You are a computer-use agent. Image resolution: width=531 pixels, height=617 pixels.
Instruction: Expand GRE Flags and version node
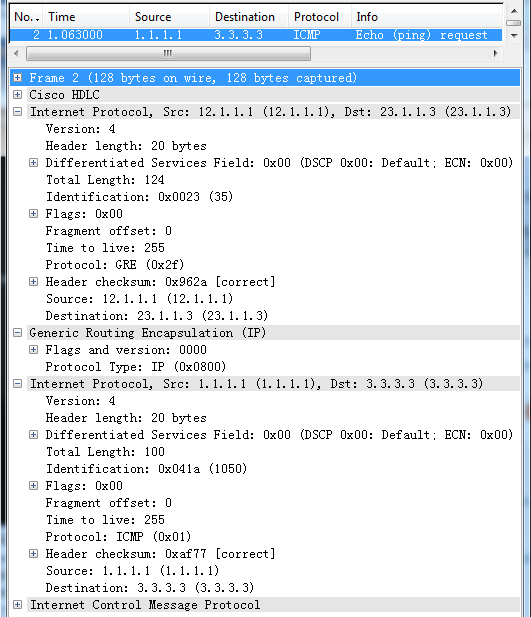click(33, 350)
